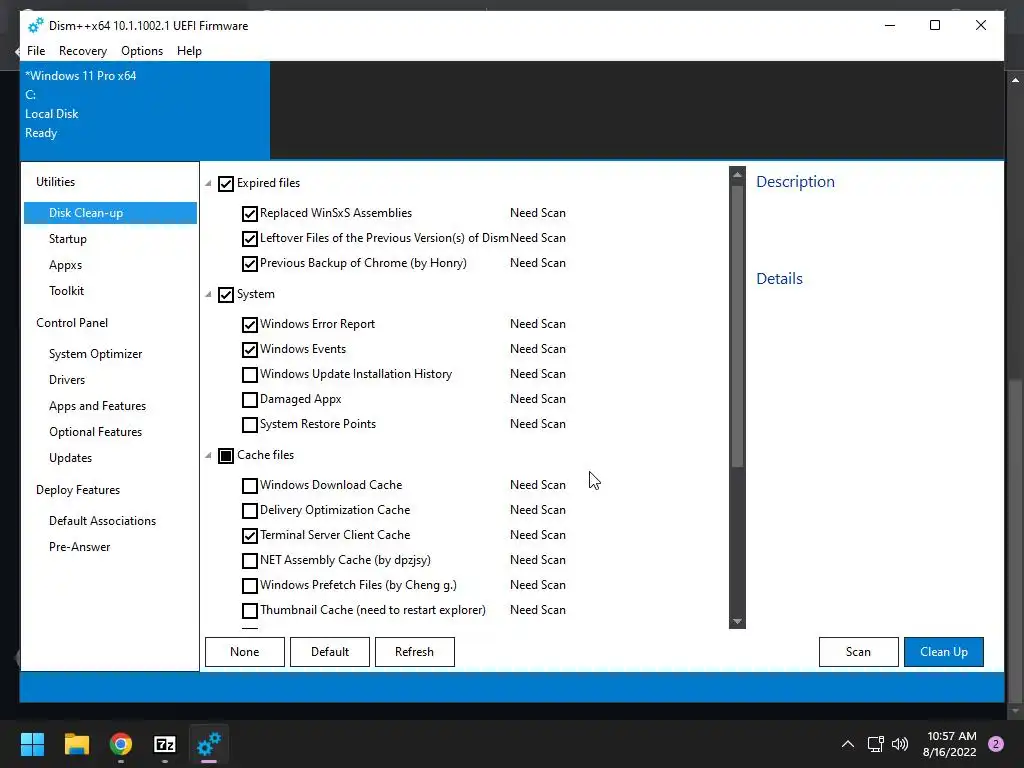Check Delivery Optimization Cache
This screenshot has height=768, width=1024.
(249, 510)
